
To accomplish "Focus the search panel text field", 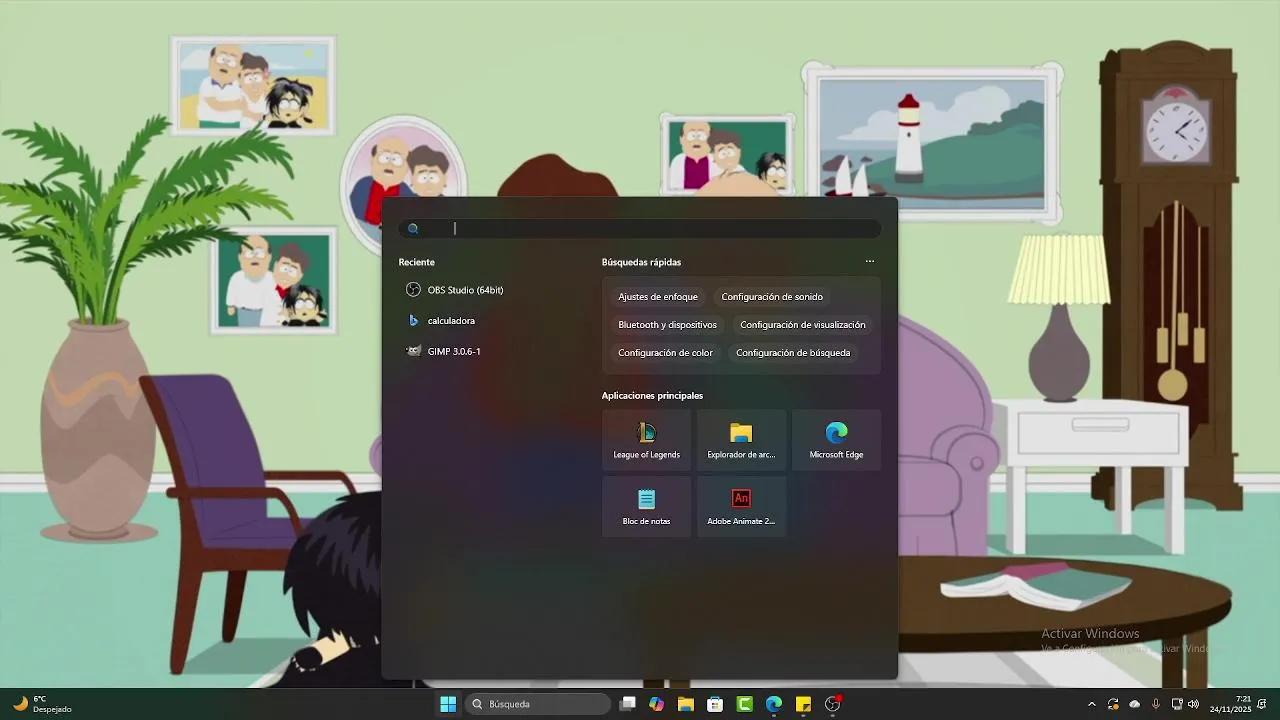I will click(x=640, y=229).
